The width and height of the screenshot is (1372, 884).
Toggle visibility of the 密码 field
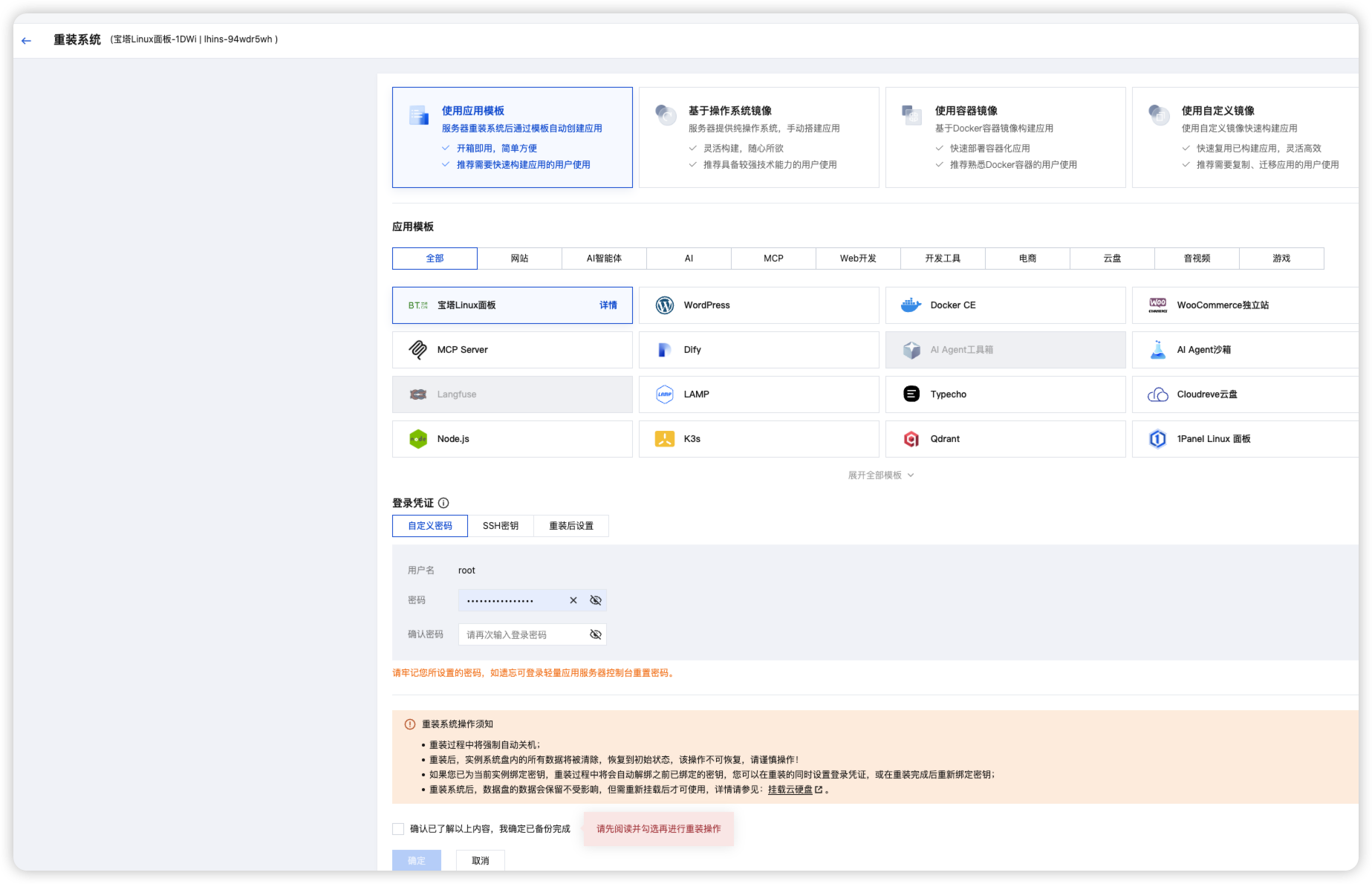[596, 600]
